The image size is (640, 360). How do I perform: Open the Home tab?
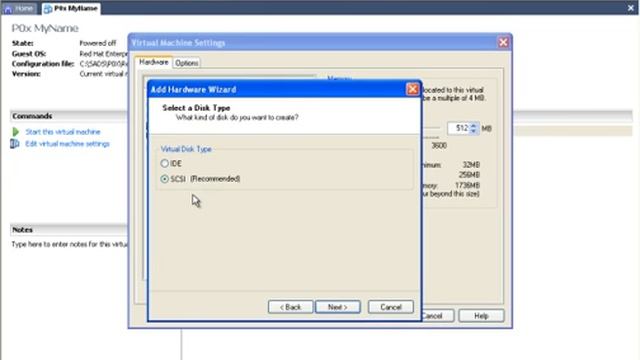point(19,8)
